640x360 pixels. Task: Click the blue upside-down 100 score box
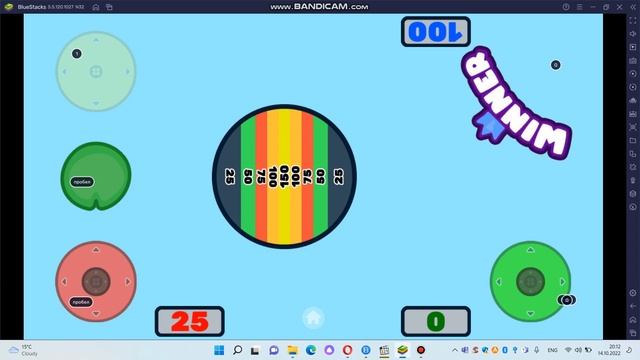436,32
